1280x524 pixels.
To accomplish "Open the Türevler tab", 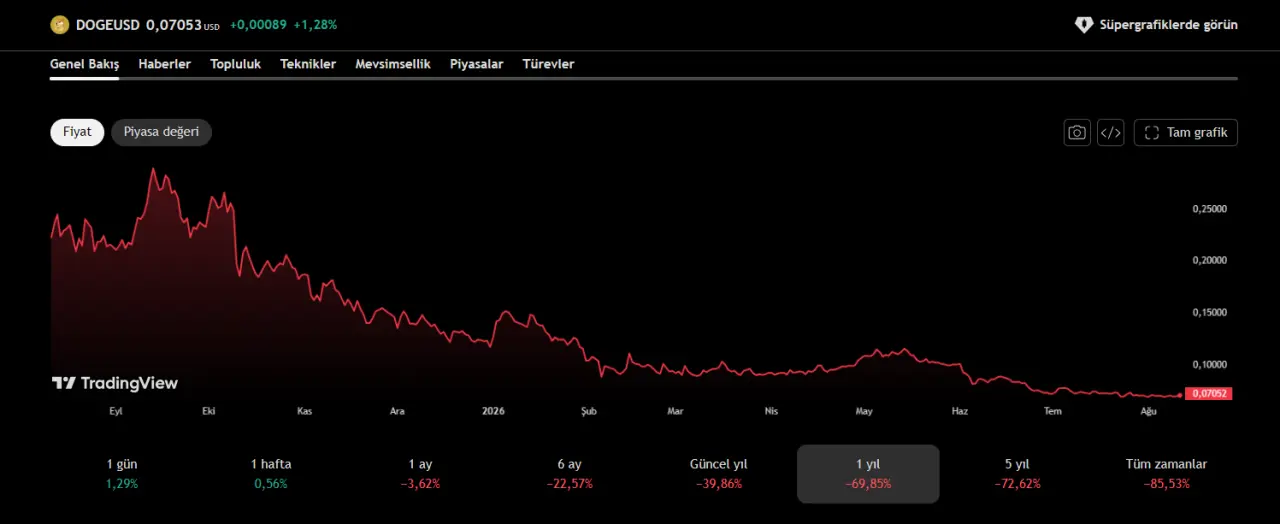I will click(x=548, y=64).
